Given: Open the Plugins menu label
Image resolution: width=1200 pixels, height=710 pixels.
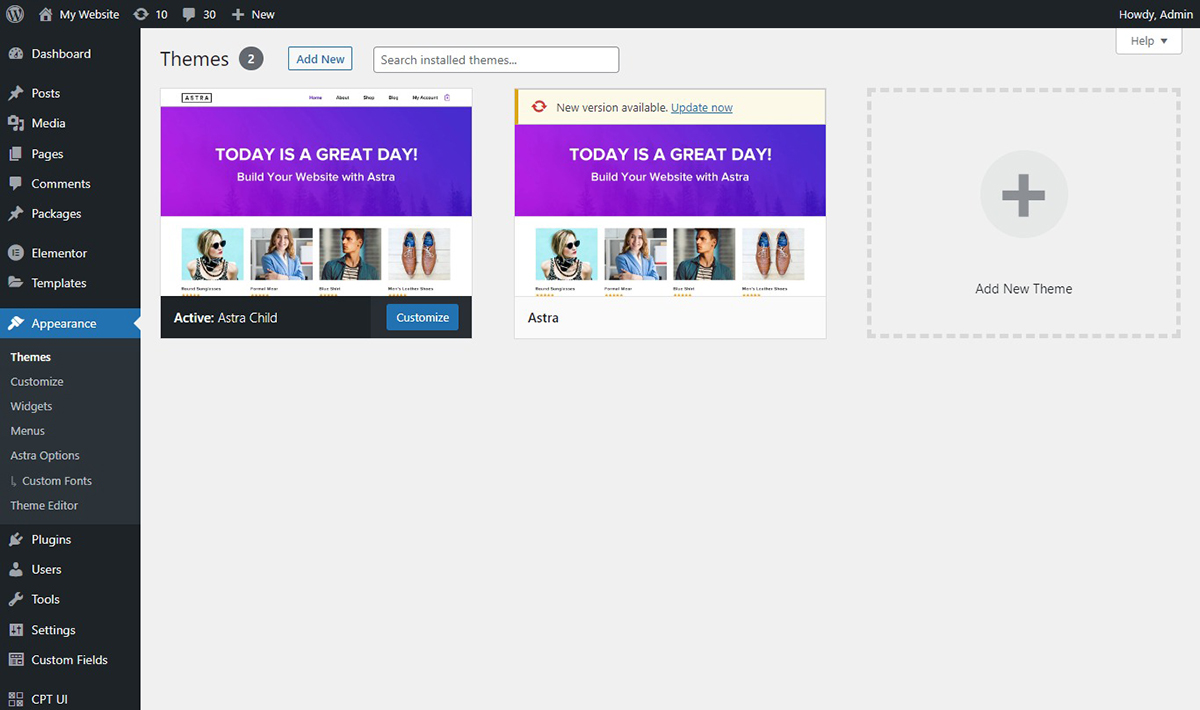Looking at the screenshot, I should (x=51, y=539).
